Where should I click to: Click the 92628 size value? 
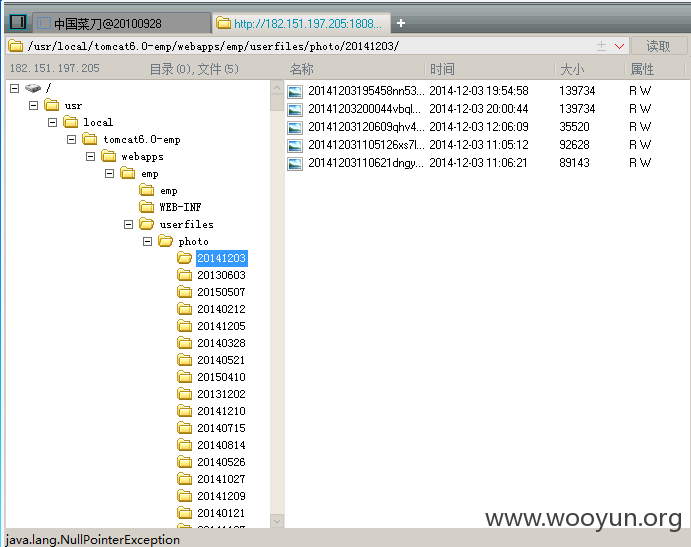[x=574, y=145]
